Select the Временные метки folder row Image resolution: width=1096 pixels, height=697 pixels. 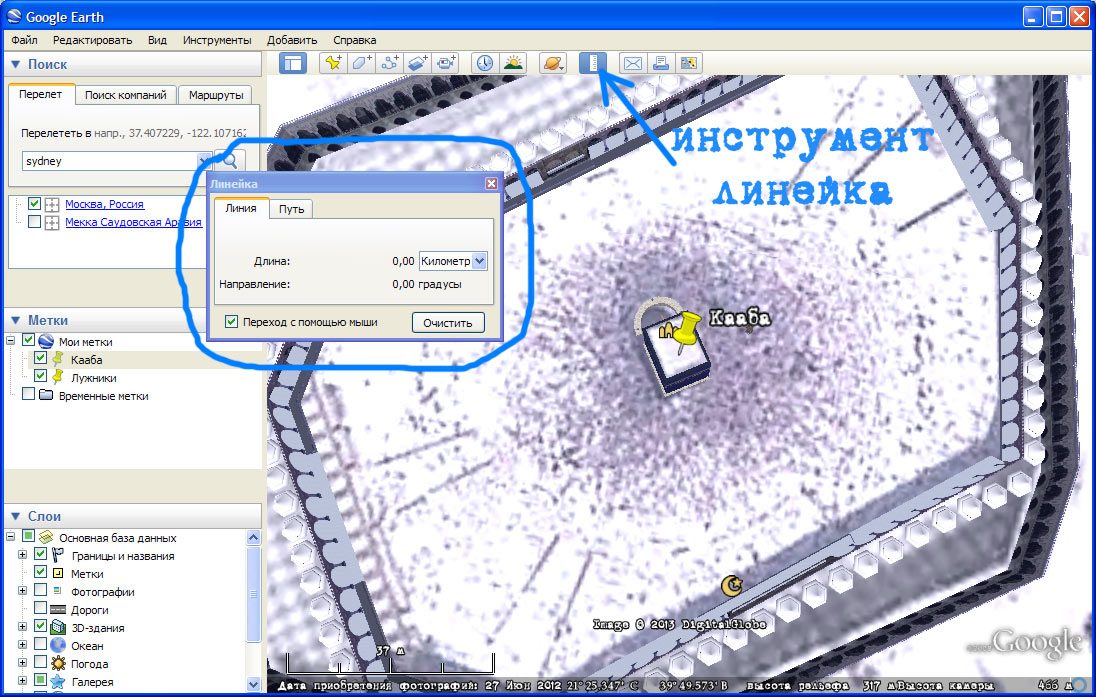pyautogui.click(x=103, y=396)
